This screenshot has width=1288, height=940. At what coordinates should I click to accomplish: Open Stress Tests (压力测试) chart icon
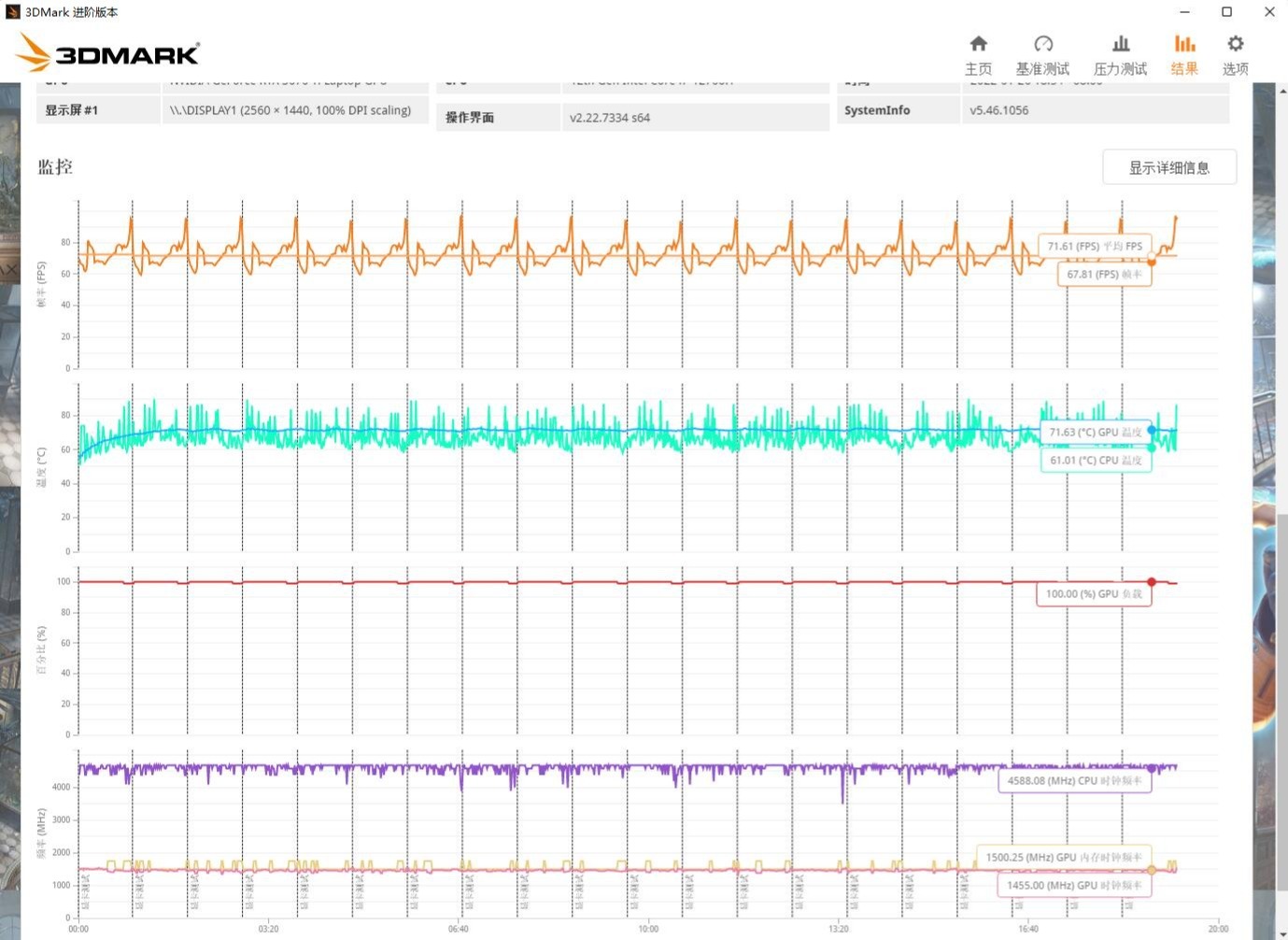coord(1120,45)
